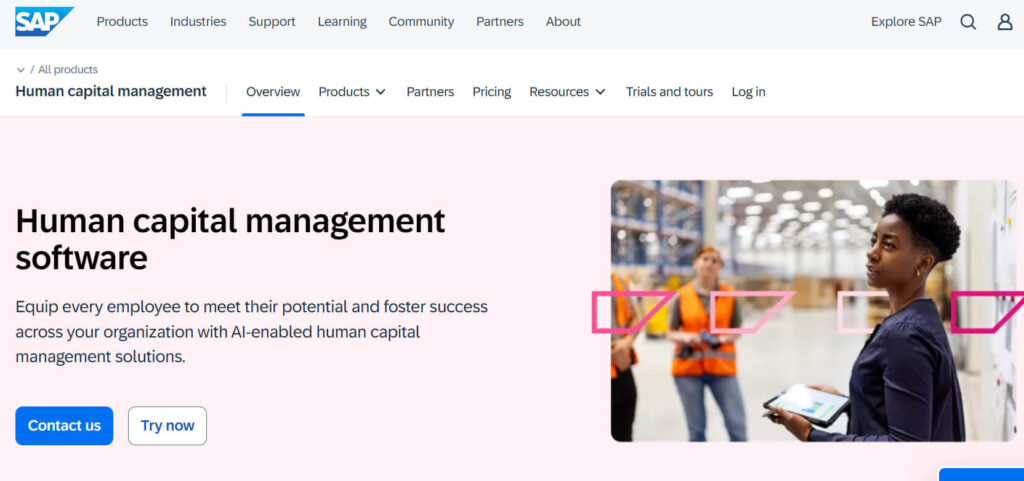Click the SAP logo

pyautogui.click(x=44, y=22)
